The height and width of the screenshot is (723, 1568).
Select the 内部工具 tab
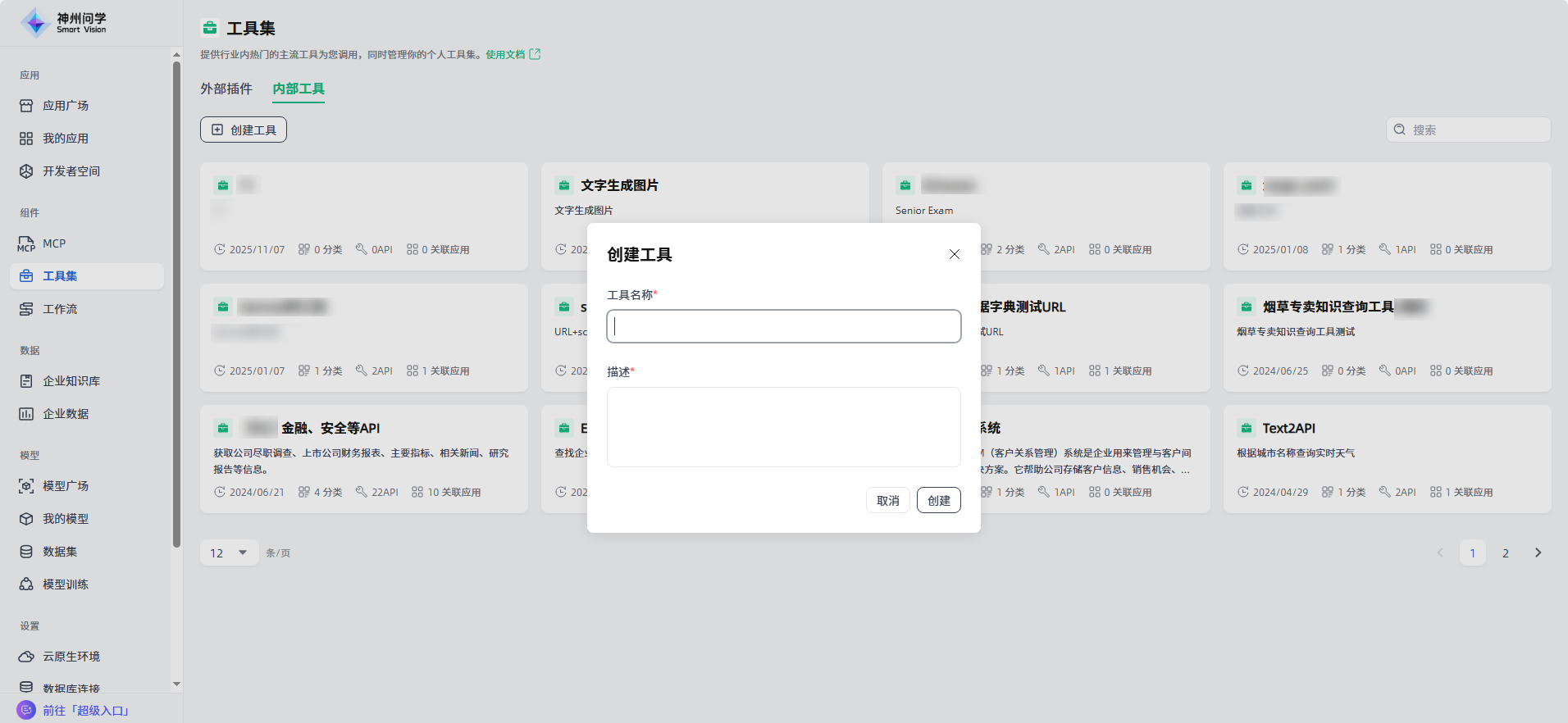(x=299, y=89)
